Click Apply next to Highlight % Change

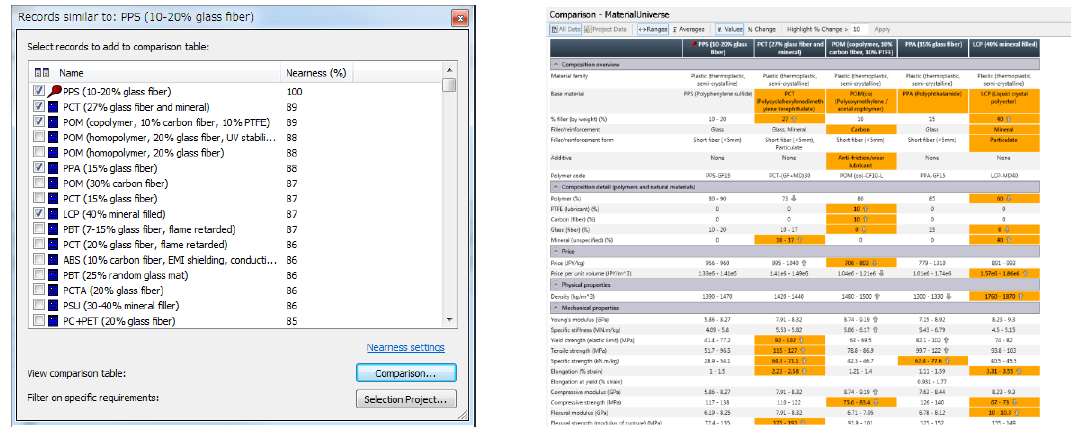click(x=882, y=30)
